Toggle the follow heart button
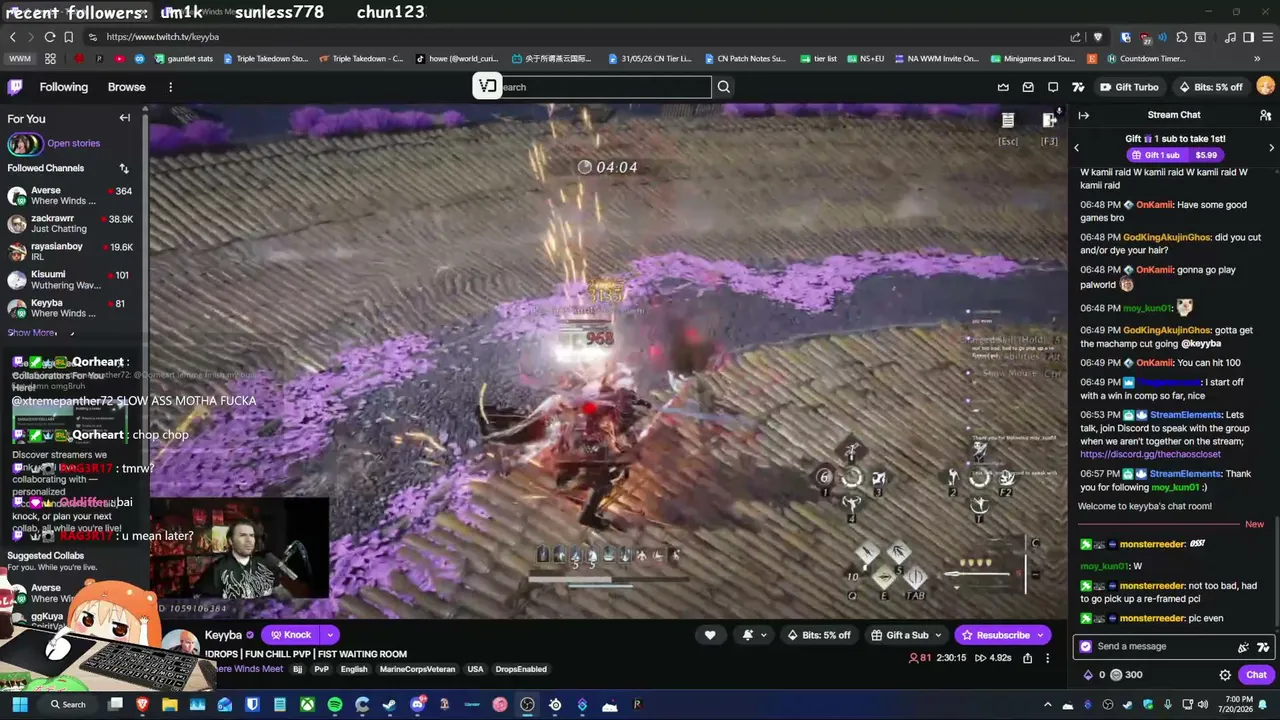Viewport: 1280px width, 720px height. tap(710, 635)
